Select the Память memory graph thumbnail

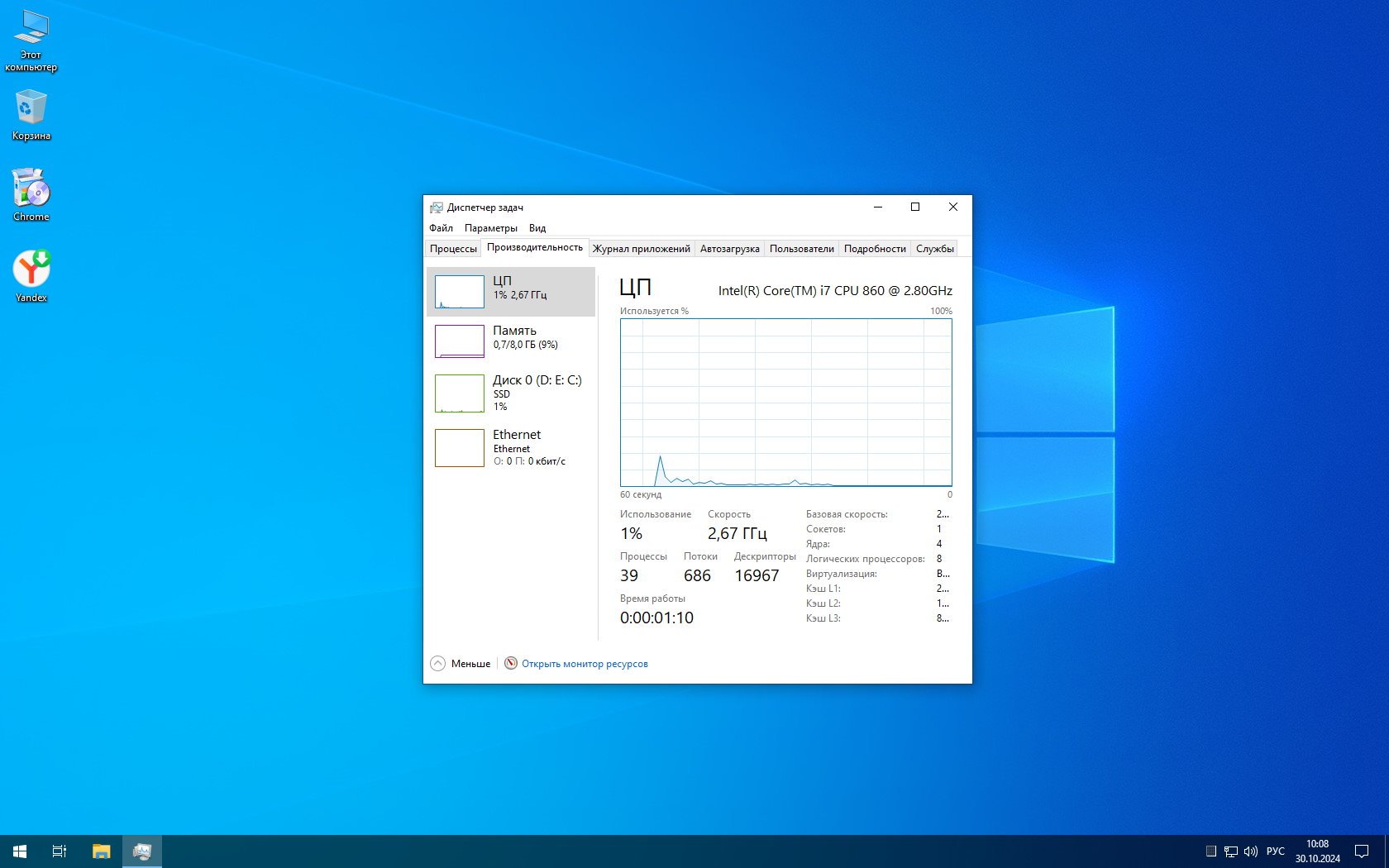(460, 341)
